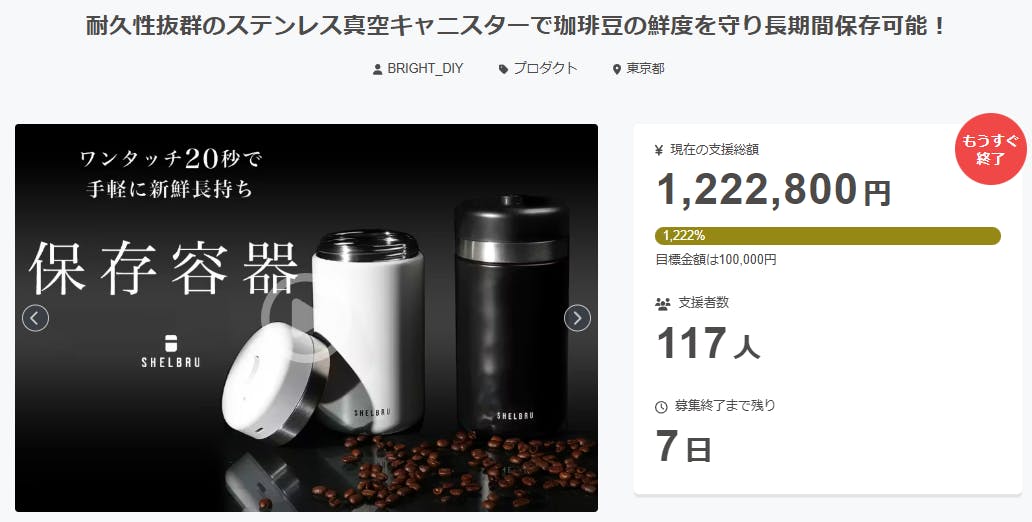This screenshot has width=1032, height=522.
Task: Click the 1,222% funding progress bar
Action: click(x=827, y=236)
